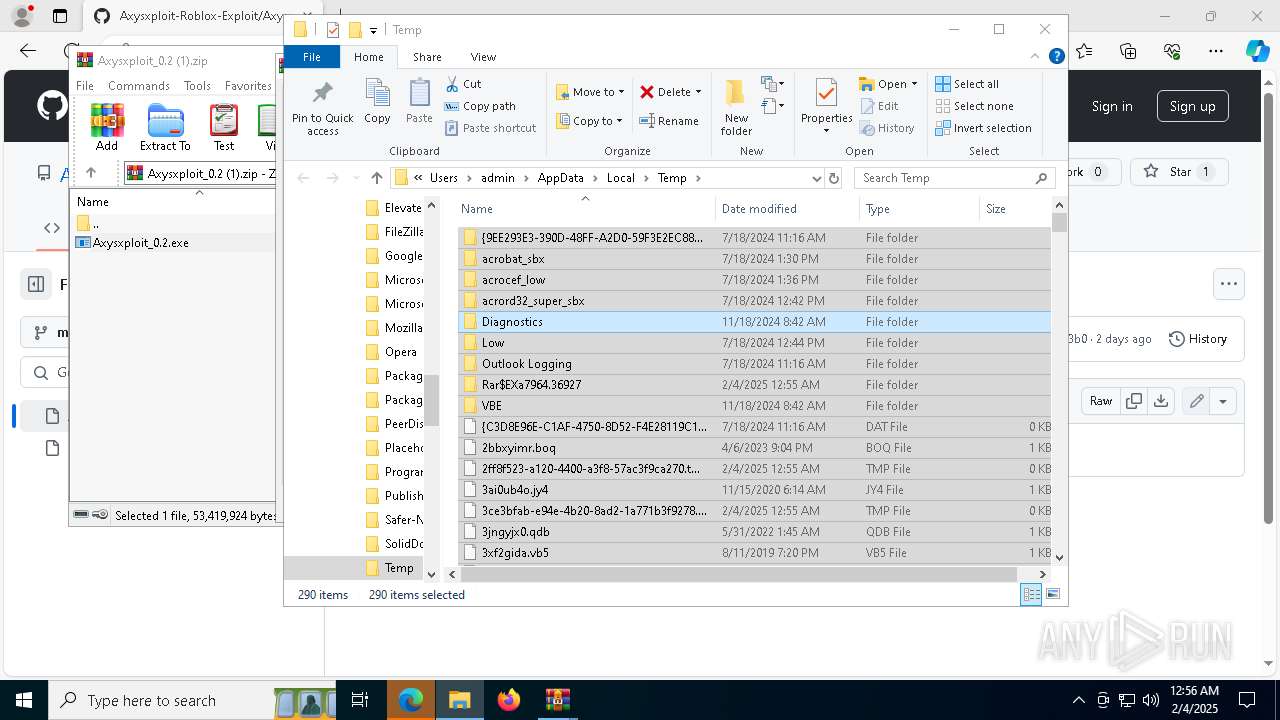Go up one level in Explorer
The width and height of the screenshot is (1280, 720).
pos(376,178)
